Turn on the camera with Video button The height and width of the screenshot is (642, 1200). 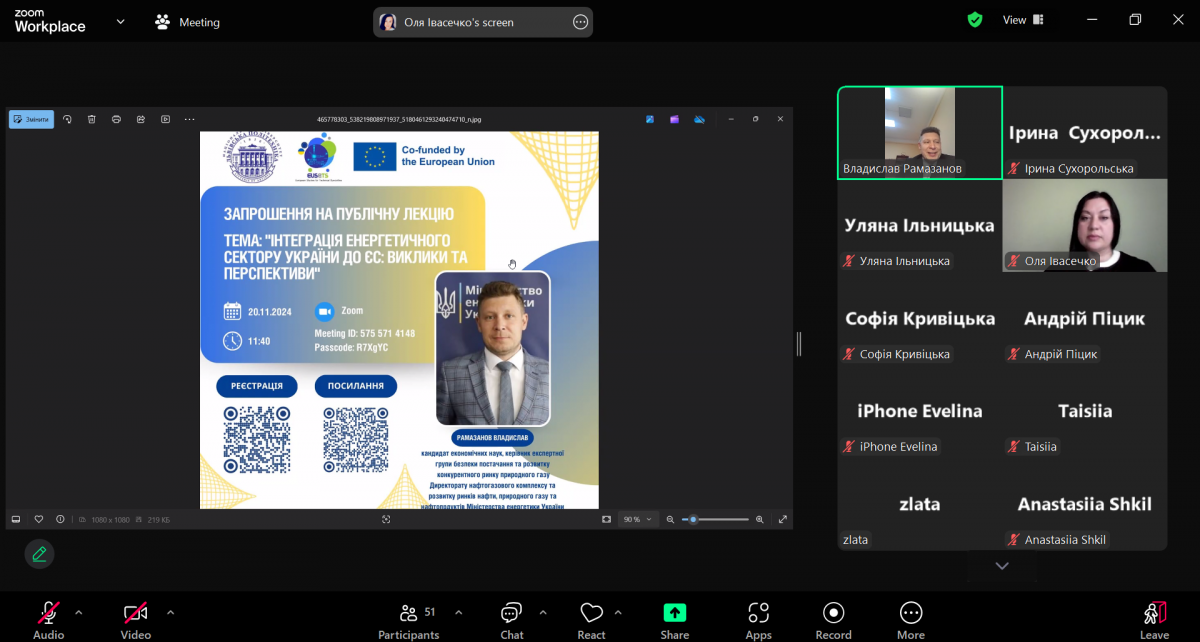(x=136, y=620)
